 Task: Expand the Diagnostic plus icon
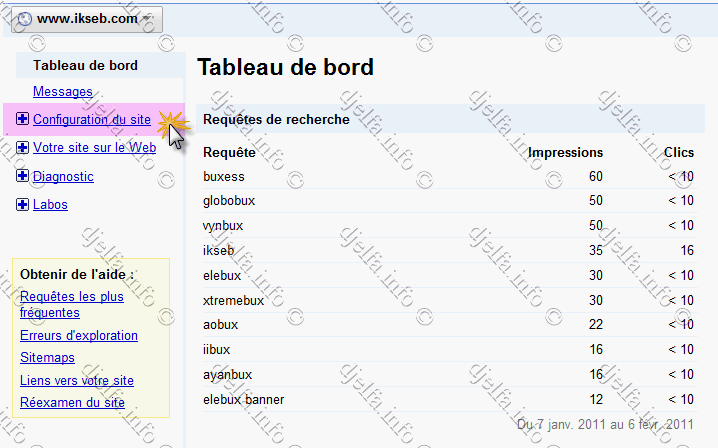point(22,175)
